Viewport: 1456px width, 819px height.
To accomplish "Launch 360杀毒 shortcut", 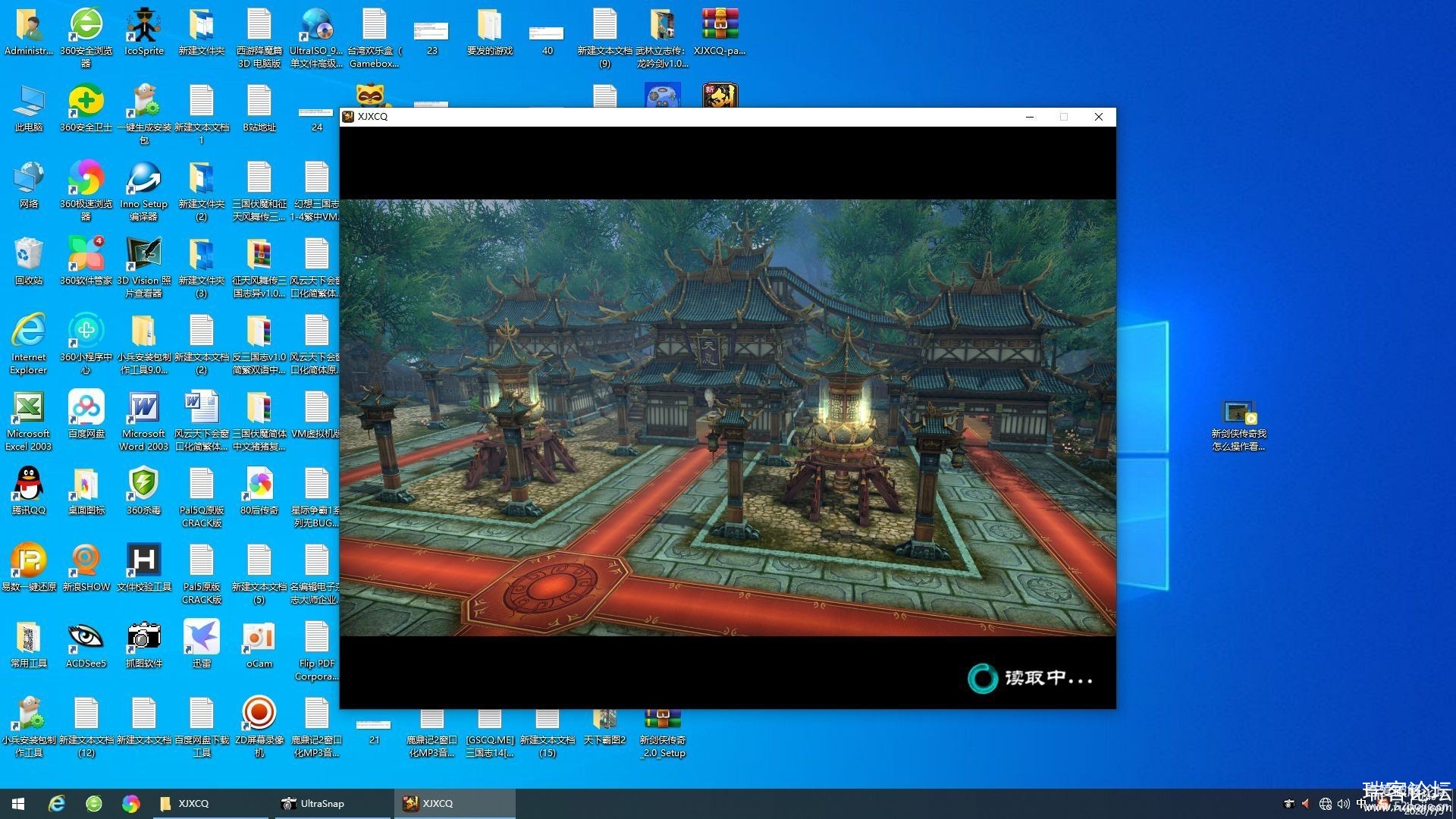I will click(x=144, y=491).
